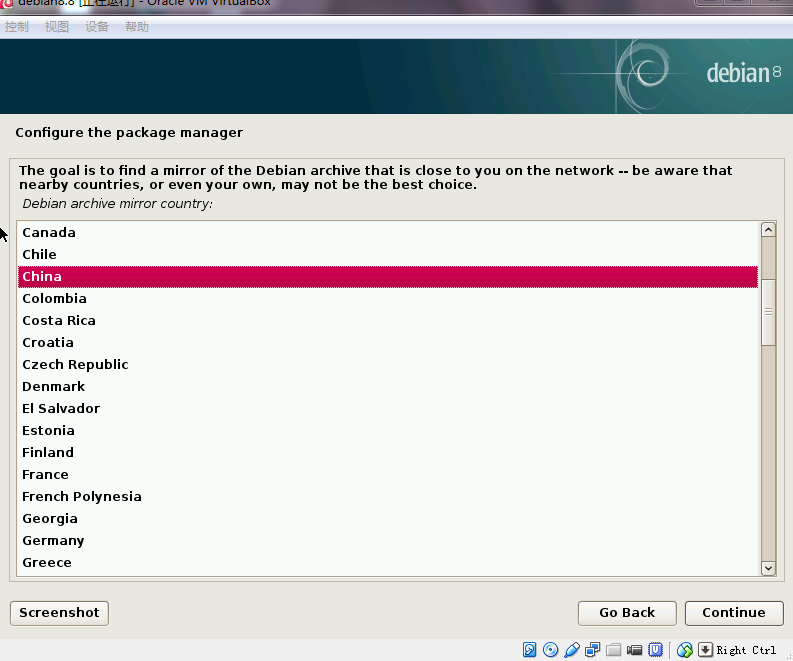Click the mouse integration status icon
This screenshot has height=661, width=793.
pos(685,650)
